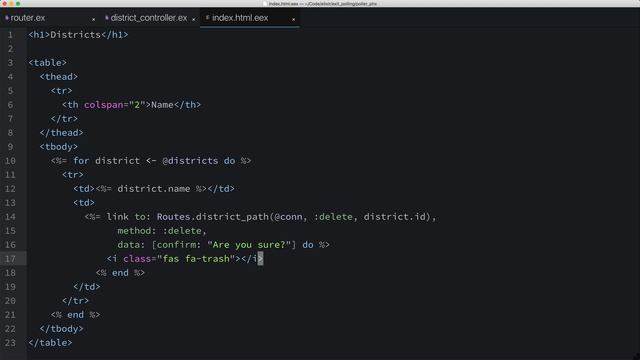Click the "Are you sure?" string
Image resolution: width=640 pixels, height=360 pixels.
click(x=249, y=245)
